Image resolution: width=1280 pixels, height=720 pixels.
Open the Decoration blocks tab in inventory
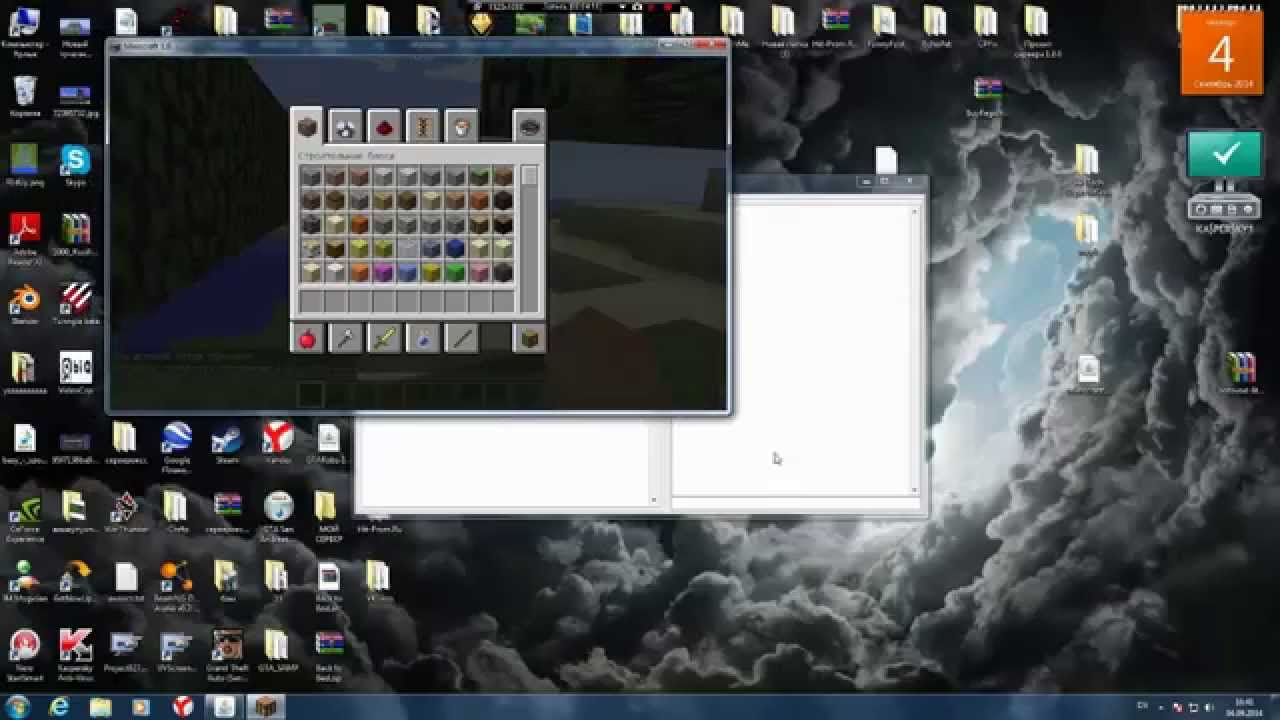point(345,126)
